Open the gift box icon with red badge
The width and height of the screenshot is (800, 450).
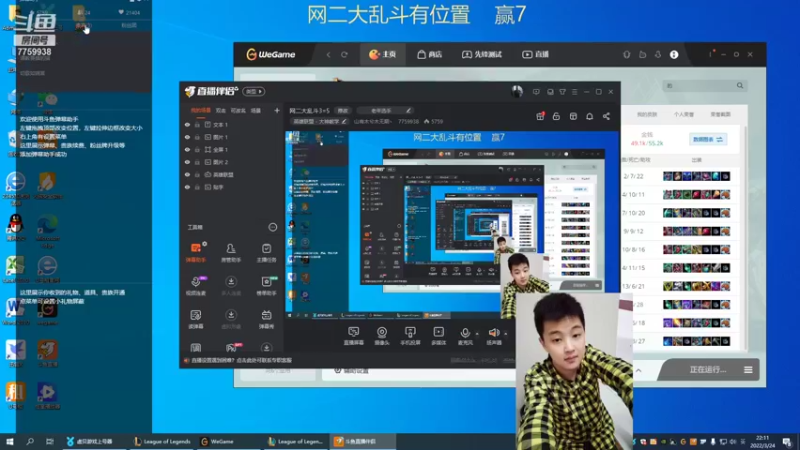point(540,116)
